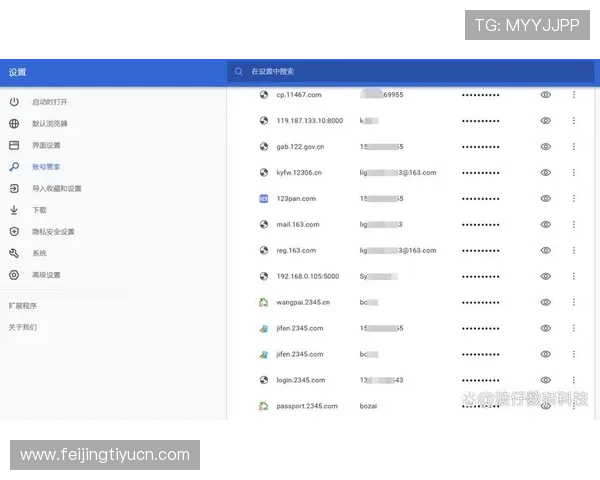Toggle password visibility for gab.122.gov.cn
The width and height of the screenshot is (600, 480).
[546, 147]
